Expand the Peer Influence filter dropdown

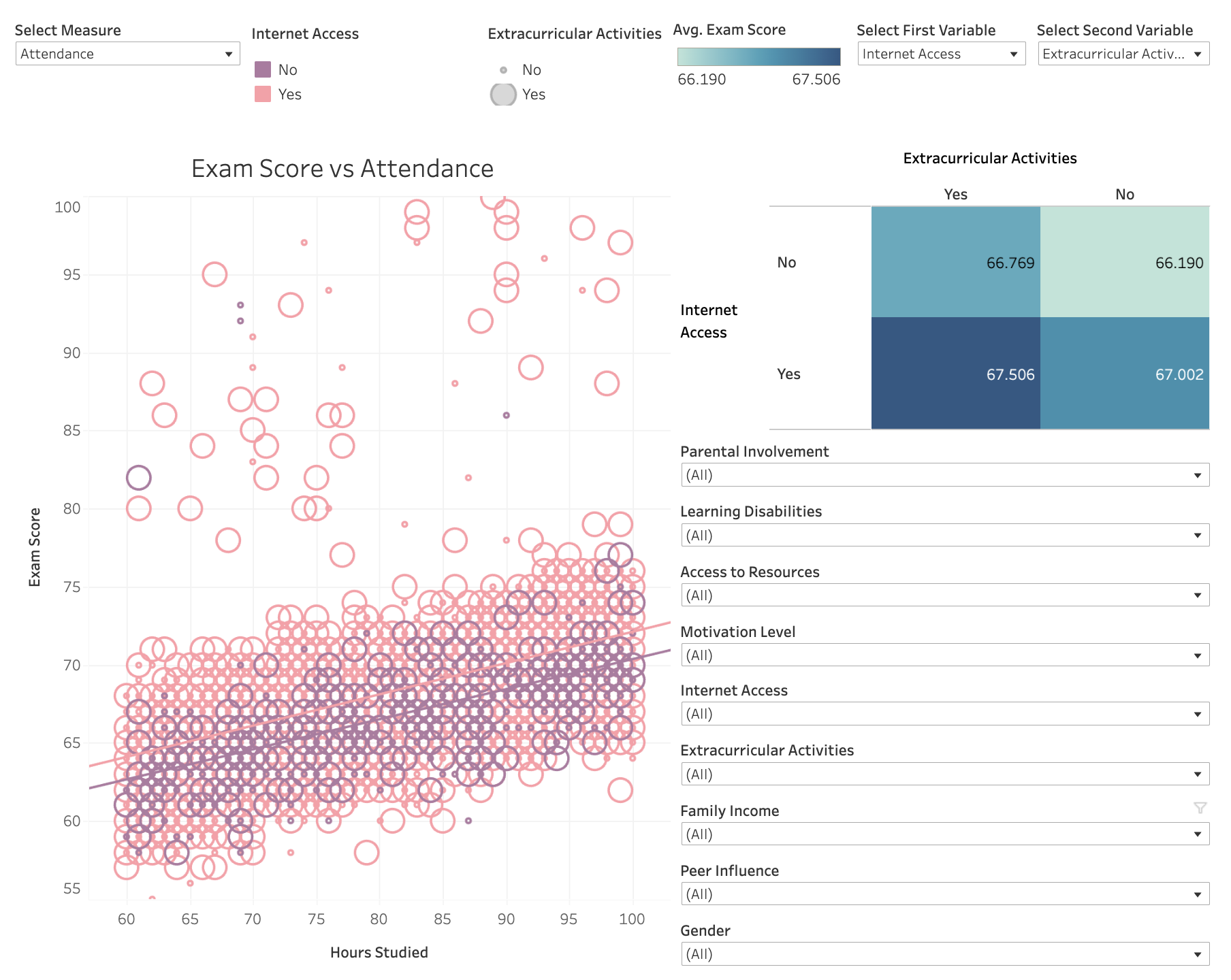pyautogui.click(x=944, y=894)
